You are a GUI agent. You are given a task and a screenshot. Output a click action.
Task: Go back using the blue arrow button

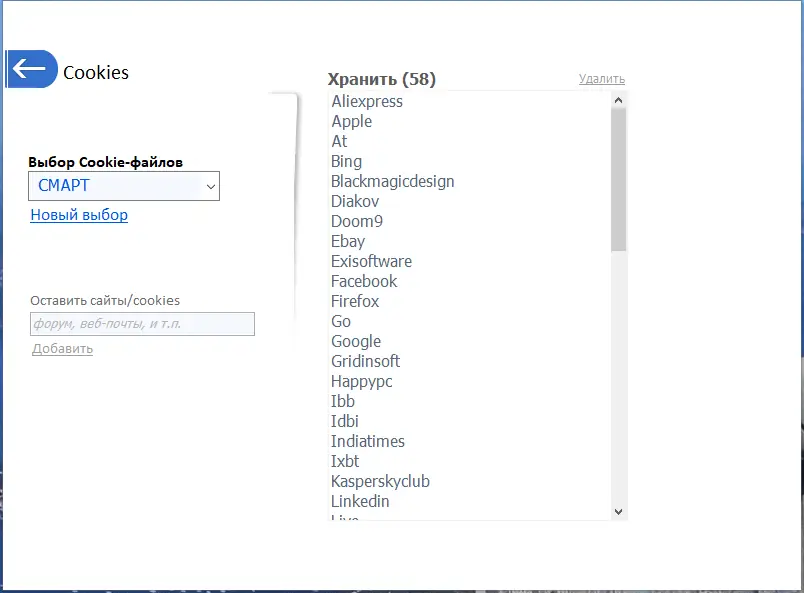point(31,69)
